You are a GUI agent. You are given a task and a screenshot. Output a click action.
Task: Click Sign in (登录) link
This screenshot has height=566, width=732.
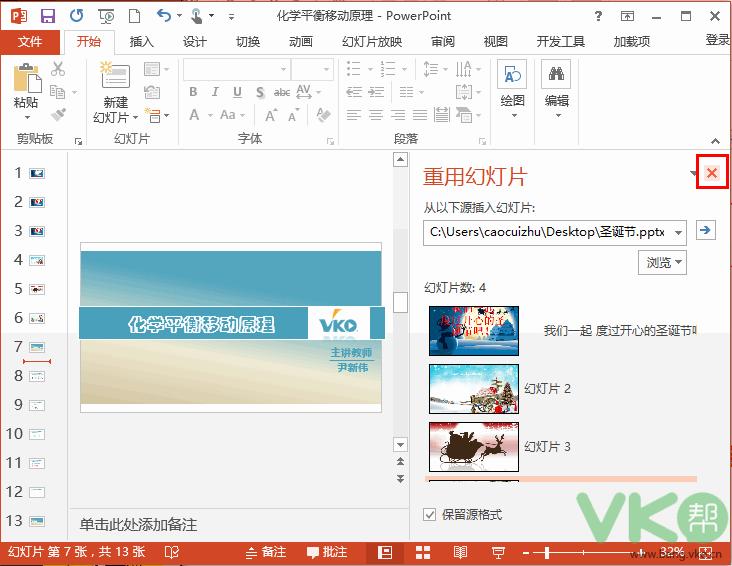click(718, 41)
